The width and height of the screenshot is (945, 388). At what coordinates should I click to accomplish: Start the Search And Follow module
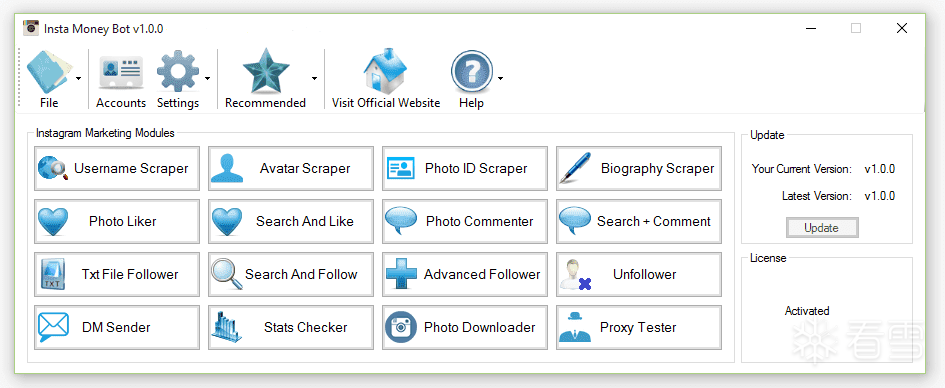(291, 275)
